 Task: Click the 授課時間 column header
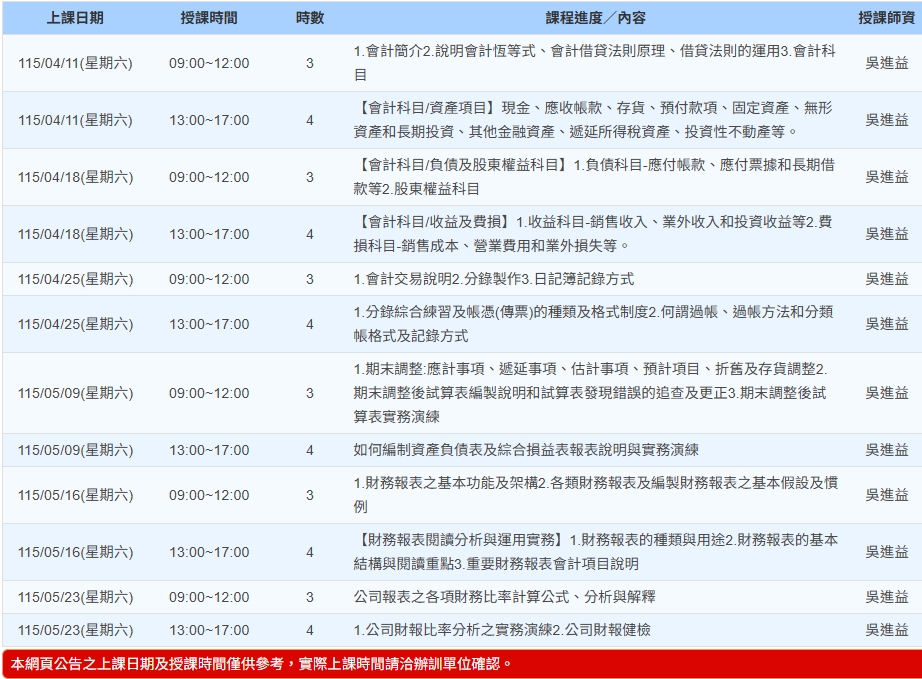[209, 18]
